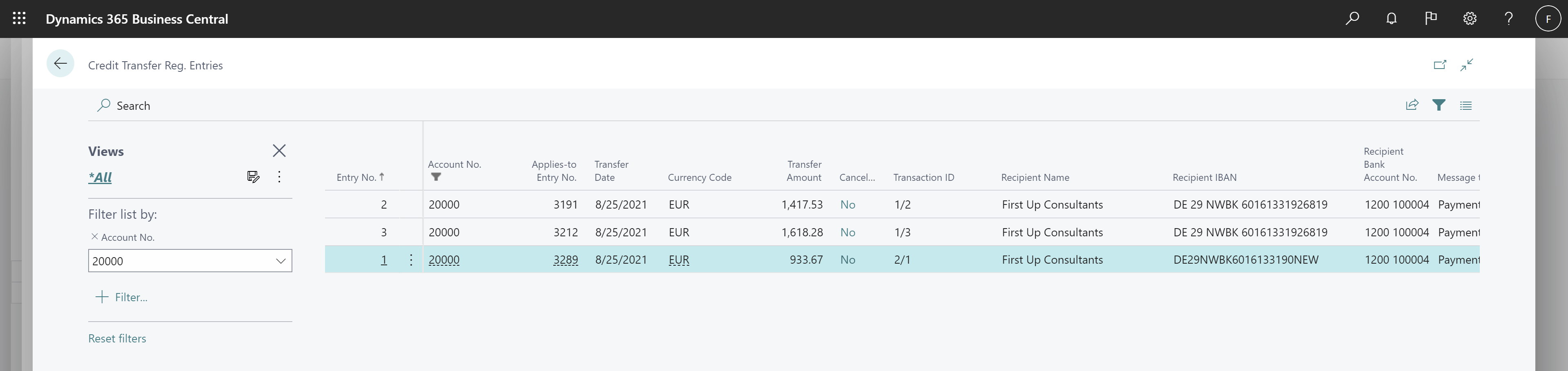The height and width of the screenshot is (371, 1568).
Task: Collapse the page with the shrink icon
Action: [x=1467, y=65]
